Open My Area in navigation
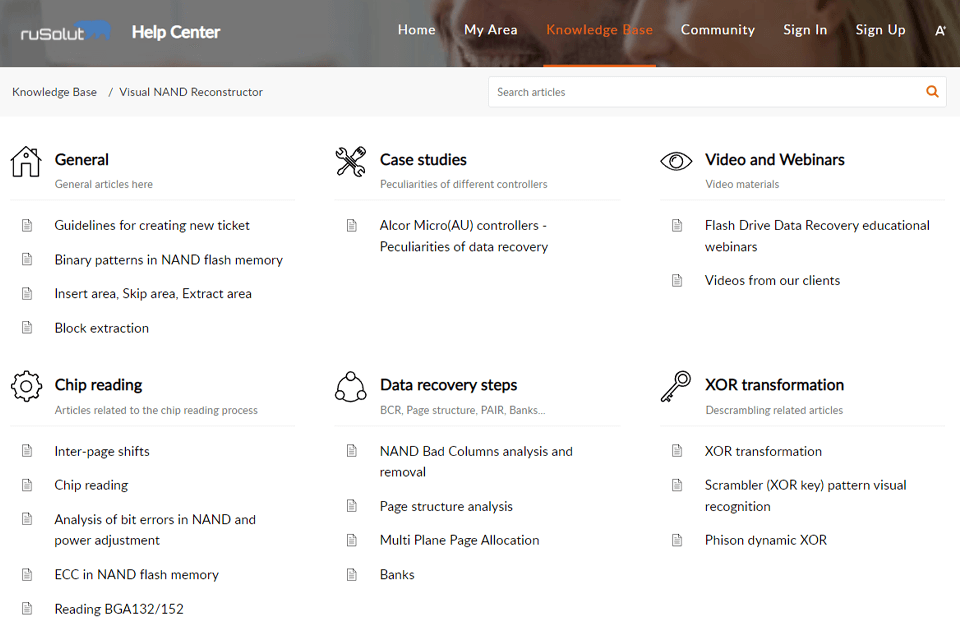Image resolution: width=960 pixels, height=640 pixels. click(490, 30)
